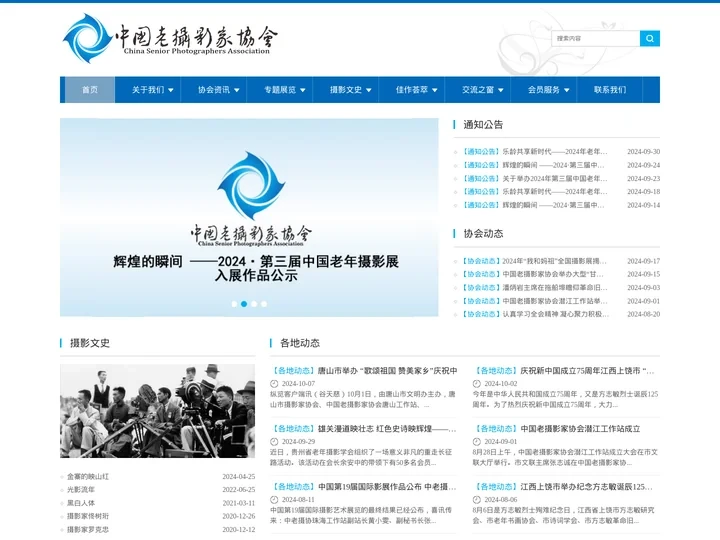Expand the arrow next to 关于我们
This screenshot has height=540, width=720.
click(x=171, y=90)
